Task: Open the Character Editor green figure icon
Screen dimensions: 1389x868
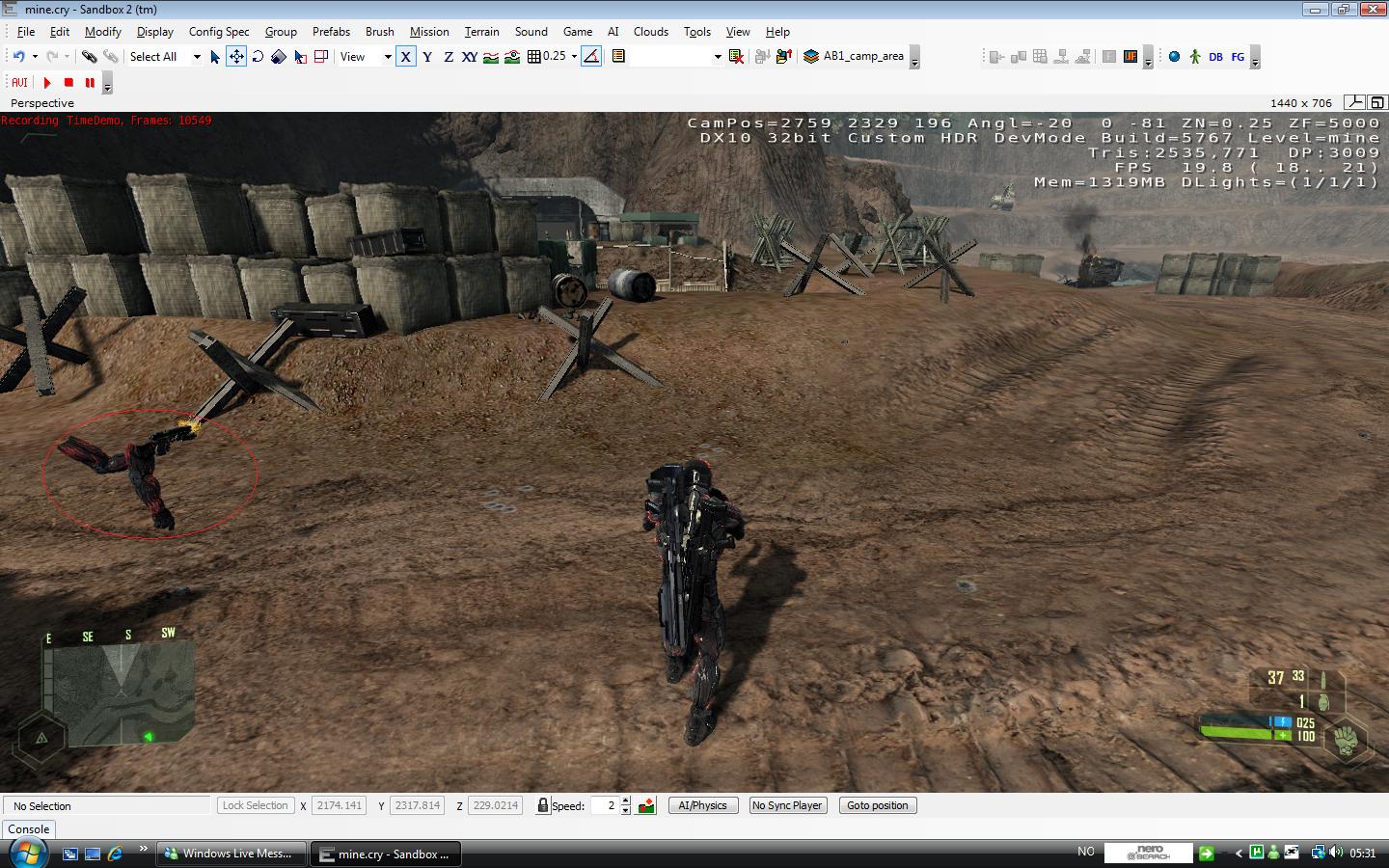Action: click(1195, 56)
